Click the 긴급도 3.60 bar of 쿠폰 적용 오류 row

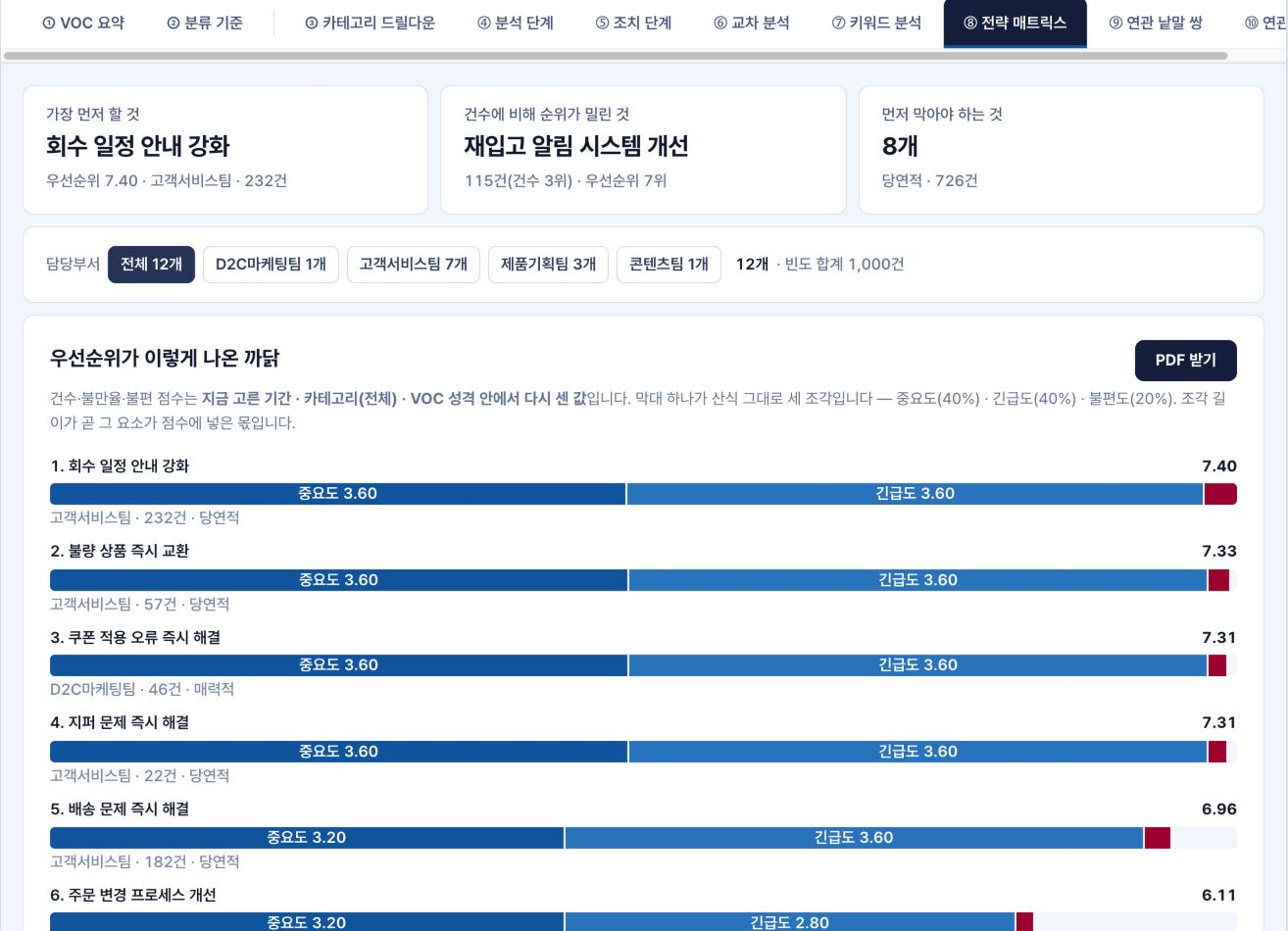pyautogui.click(x=917, y=665)
